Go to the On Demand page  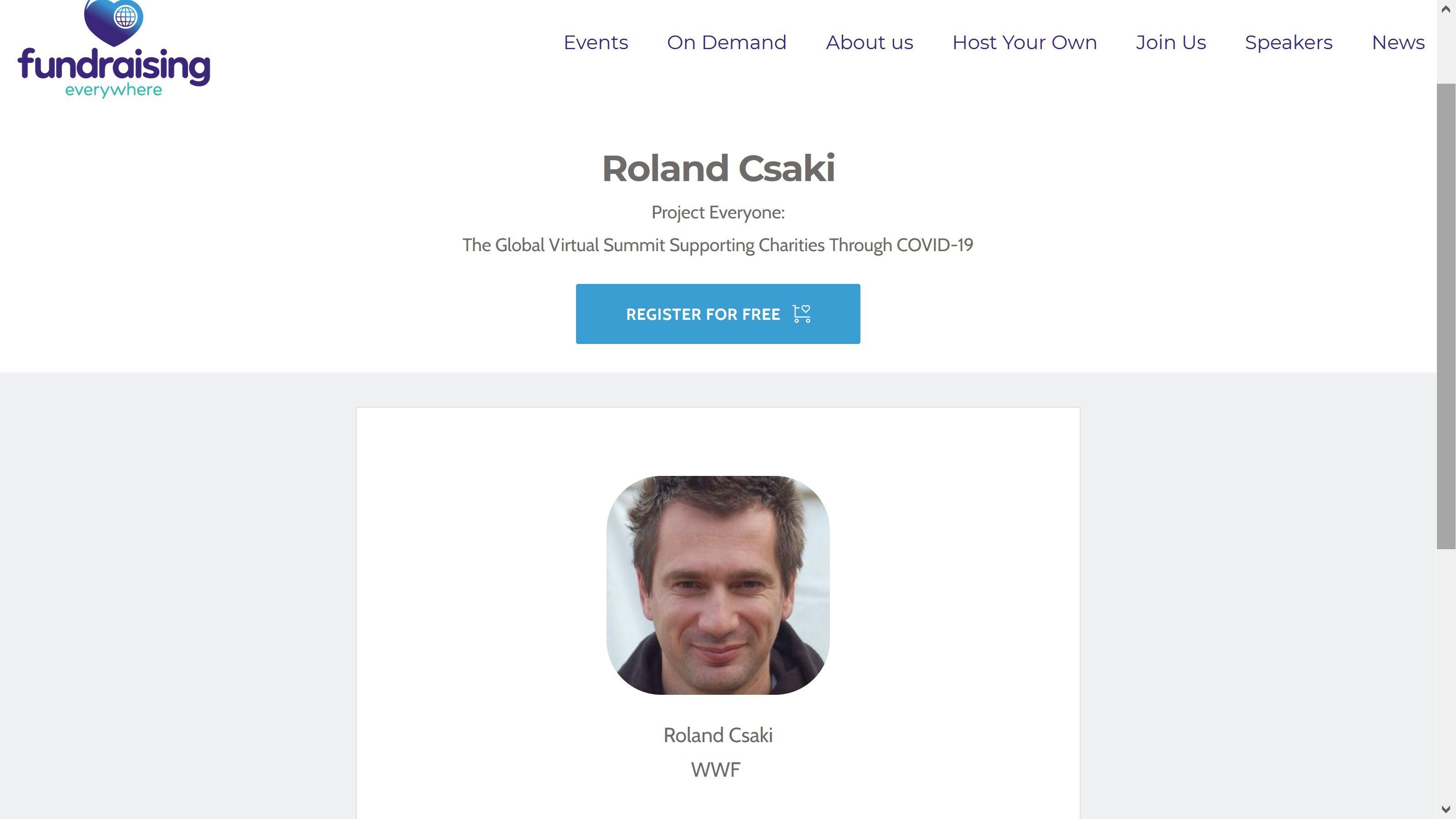pos(726,42)
